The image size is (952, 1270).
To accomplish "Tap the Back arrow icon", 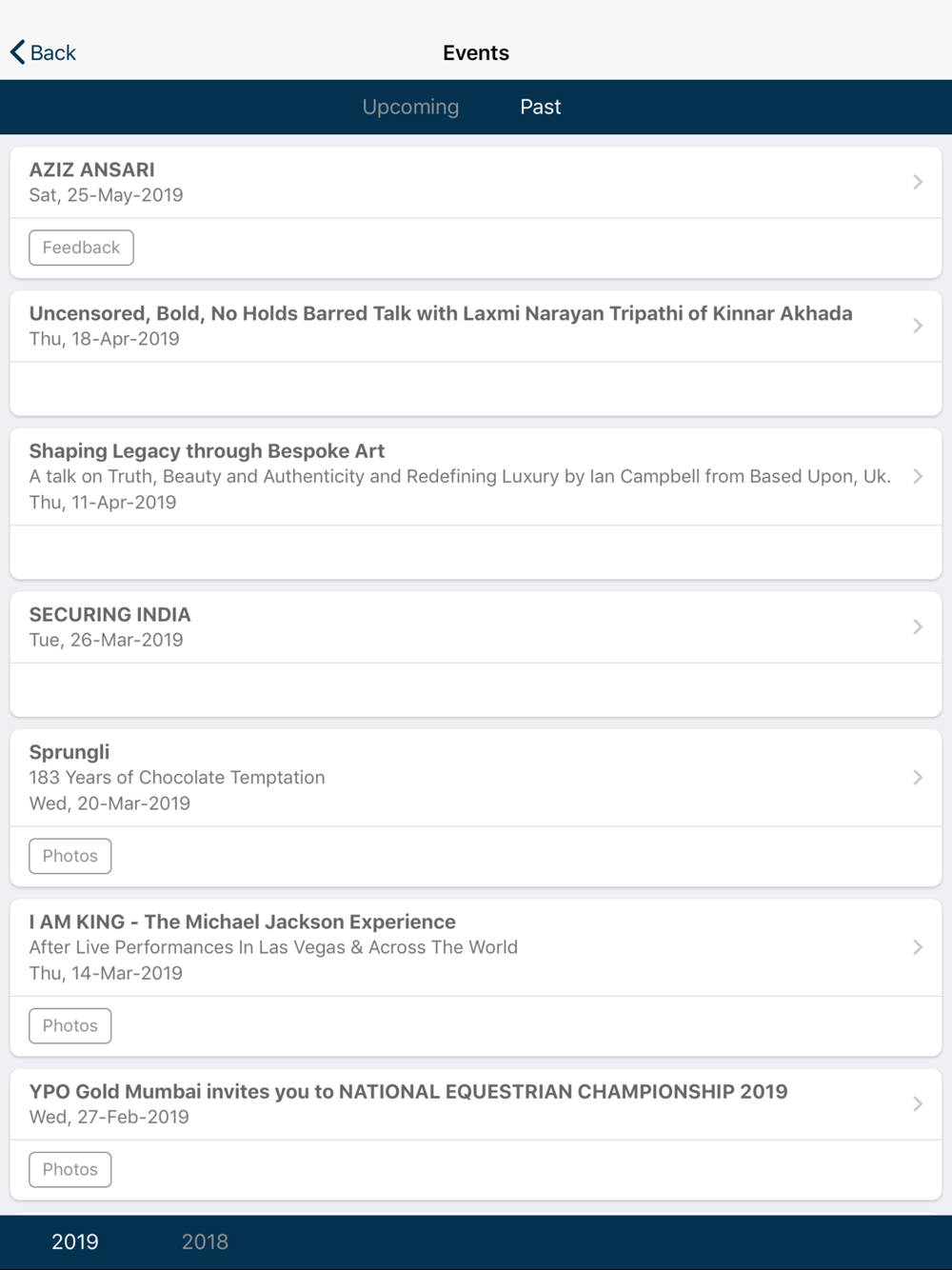I will [18, 52].
